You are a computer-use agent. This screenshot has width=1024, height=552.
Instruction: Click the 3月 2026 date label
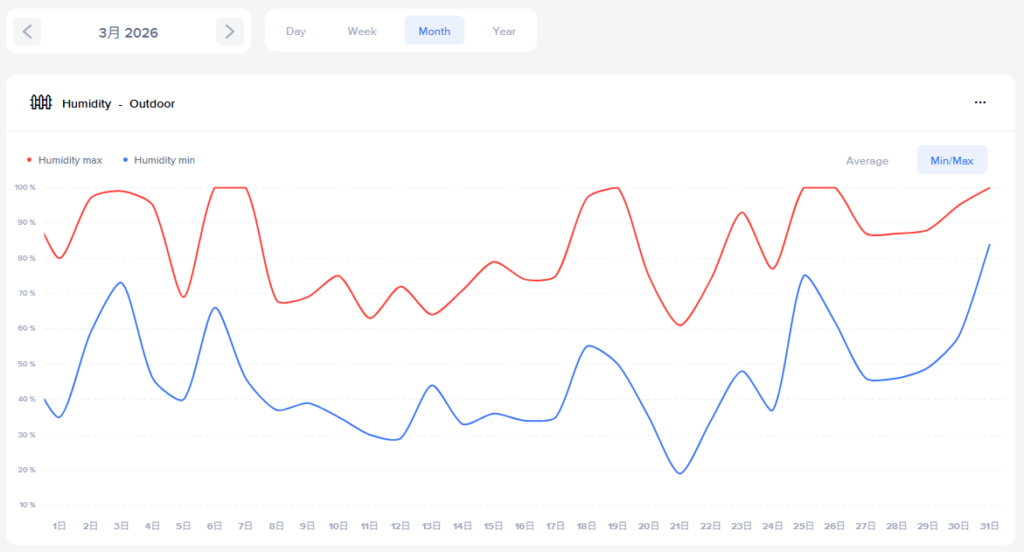[128, 32]
